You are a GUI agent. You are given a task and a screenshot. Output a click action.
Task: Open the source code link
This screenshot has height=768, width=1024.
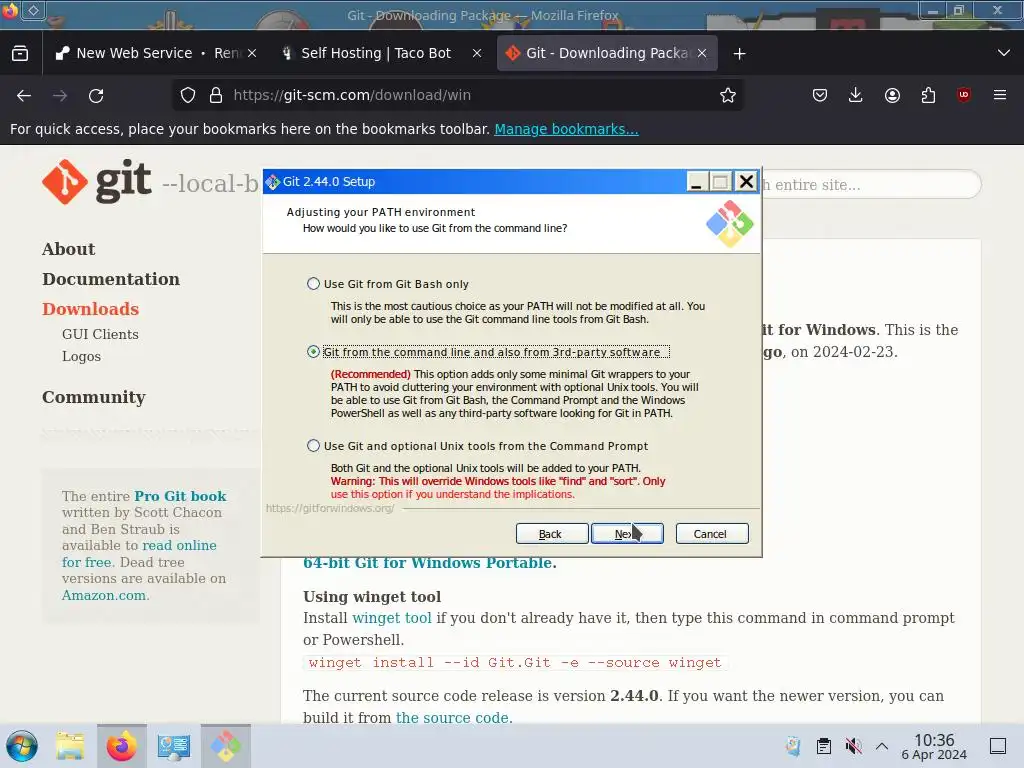pos(453,717)
